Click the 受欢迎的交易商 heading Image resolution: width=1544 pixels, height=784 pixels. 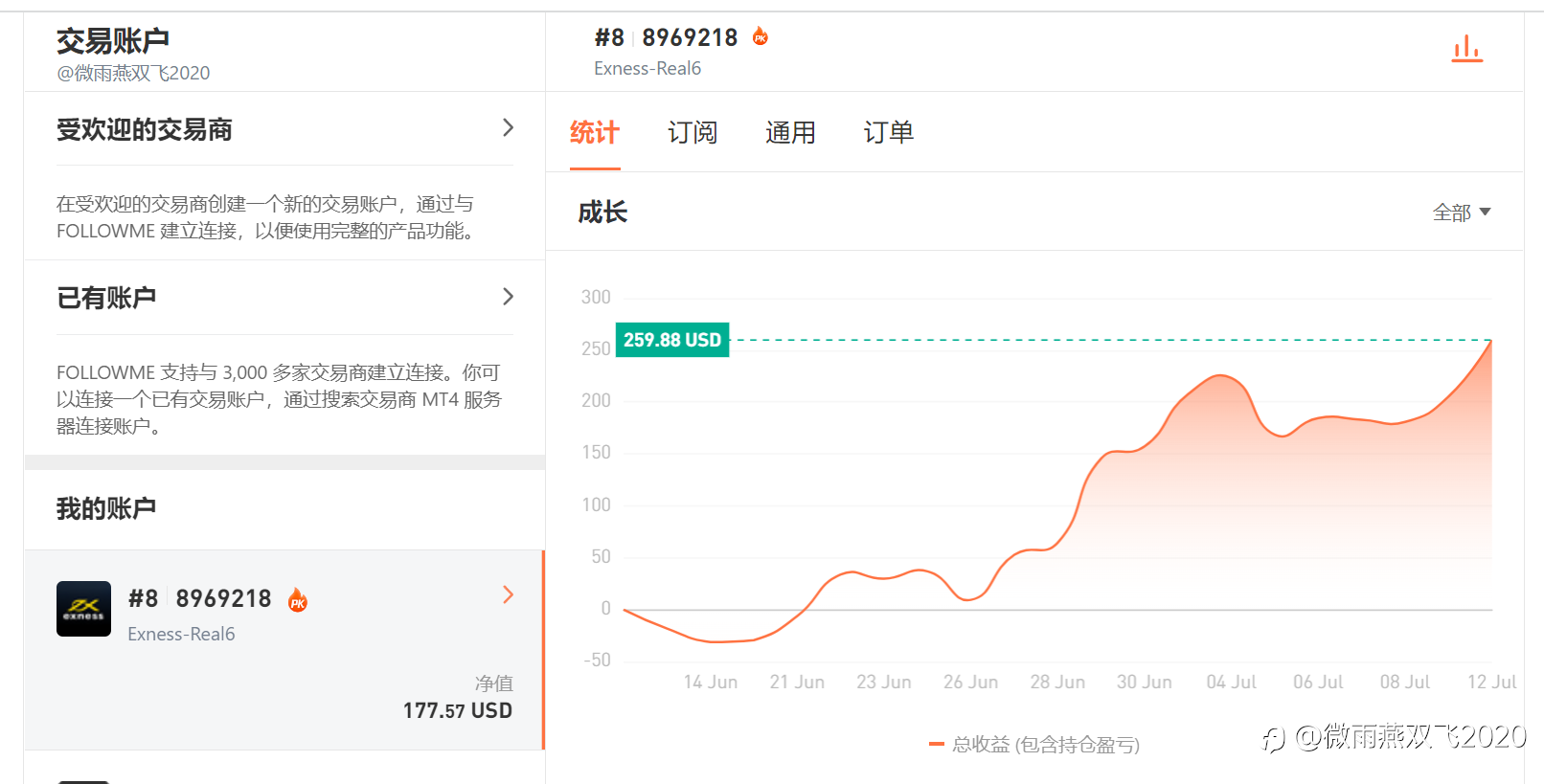pos(145,129)
